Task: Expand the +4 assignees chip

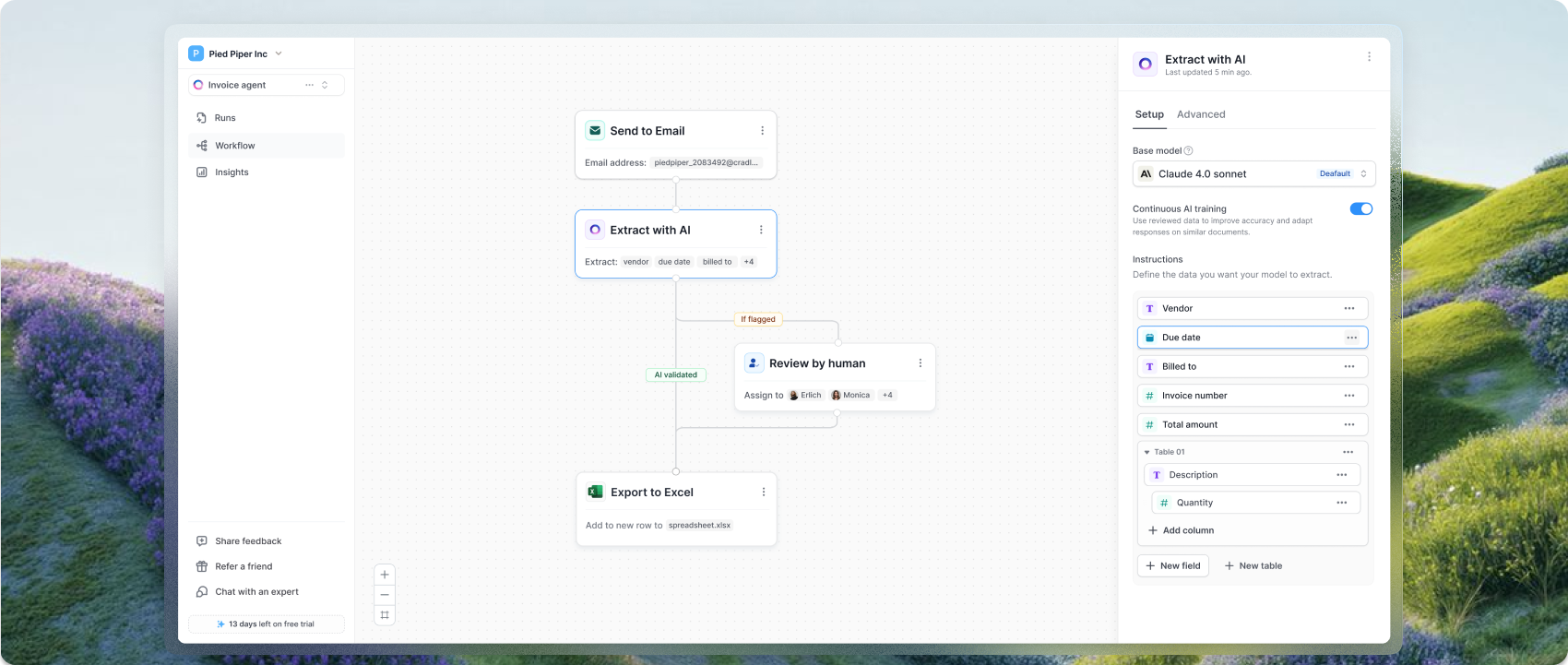Action: tap(887, 395)
